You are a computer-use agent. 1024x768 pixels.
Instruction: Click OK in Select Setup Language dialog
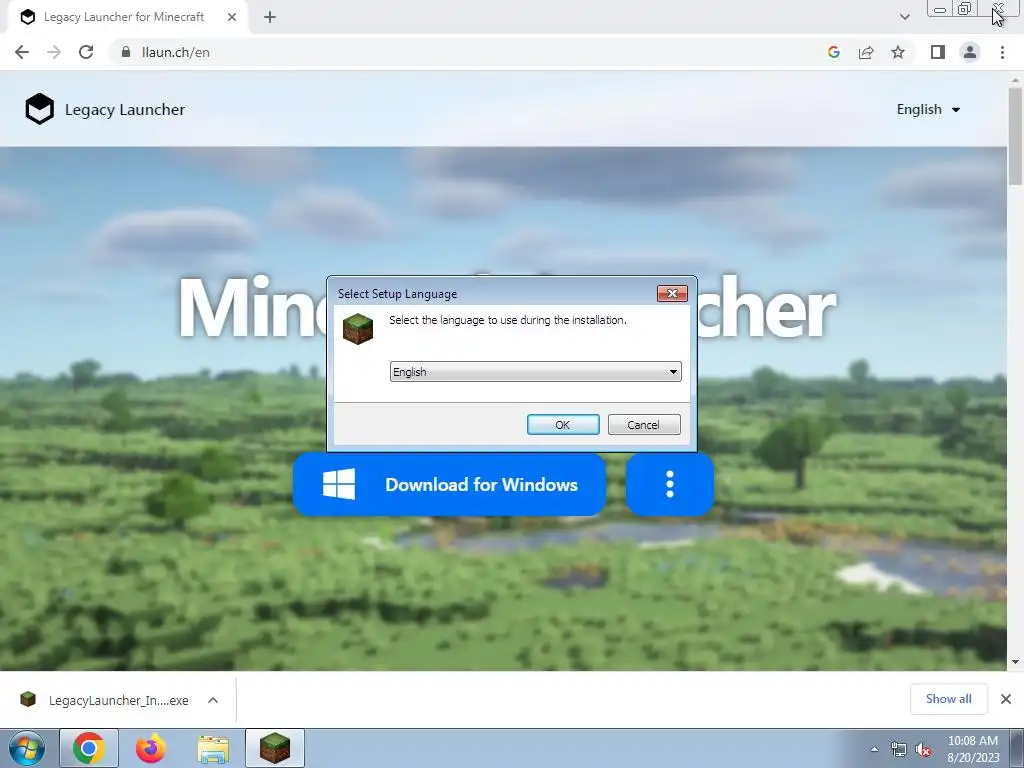pos(563,424)
